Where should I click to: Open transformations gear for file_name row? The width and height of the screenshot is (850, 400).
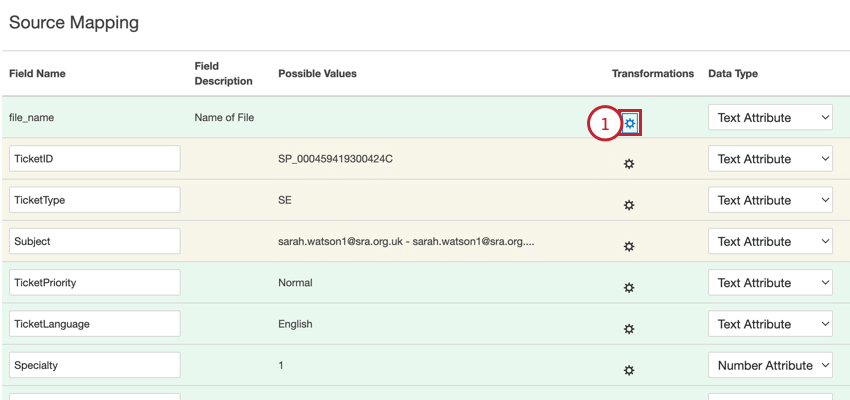point(630,123)
